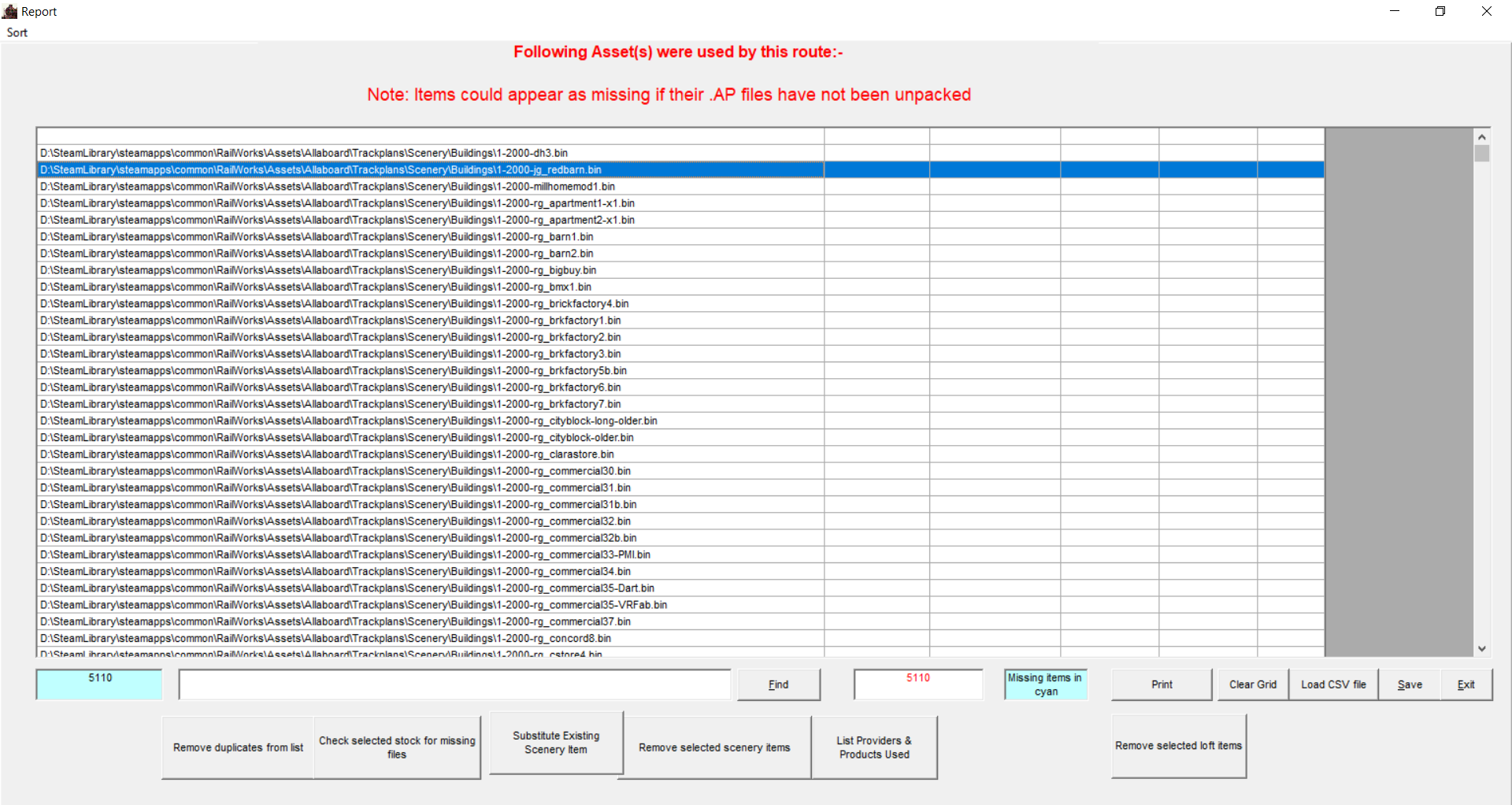
Task: Click Load CSV file button
Action: pos(1332,684)
